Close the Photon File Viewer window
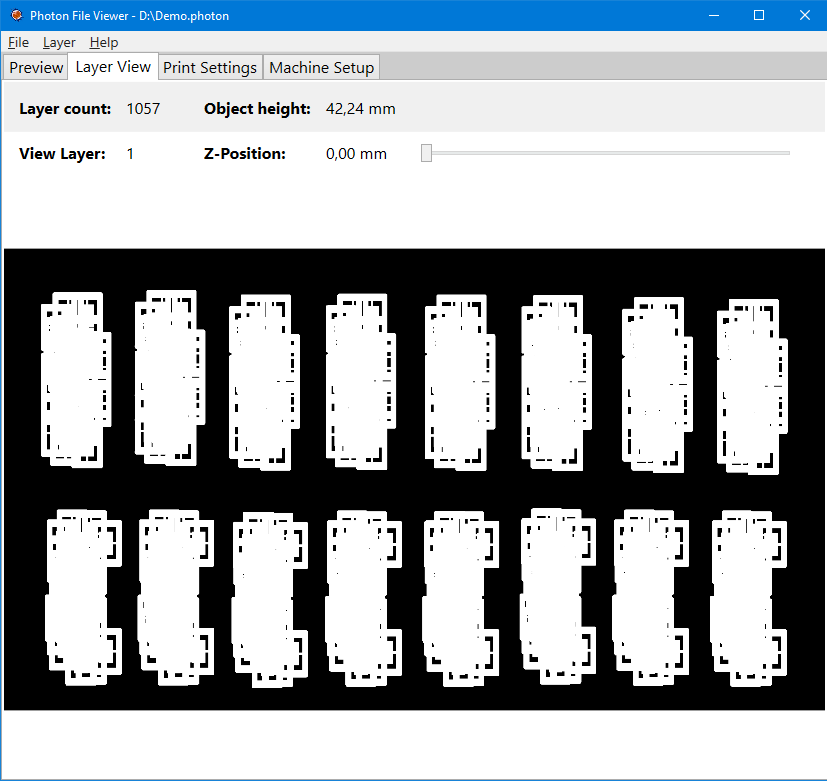The image size is (827, 781). 804,15
